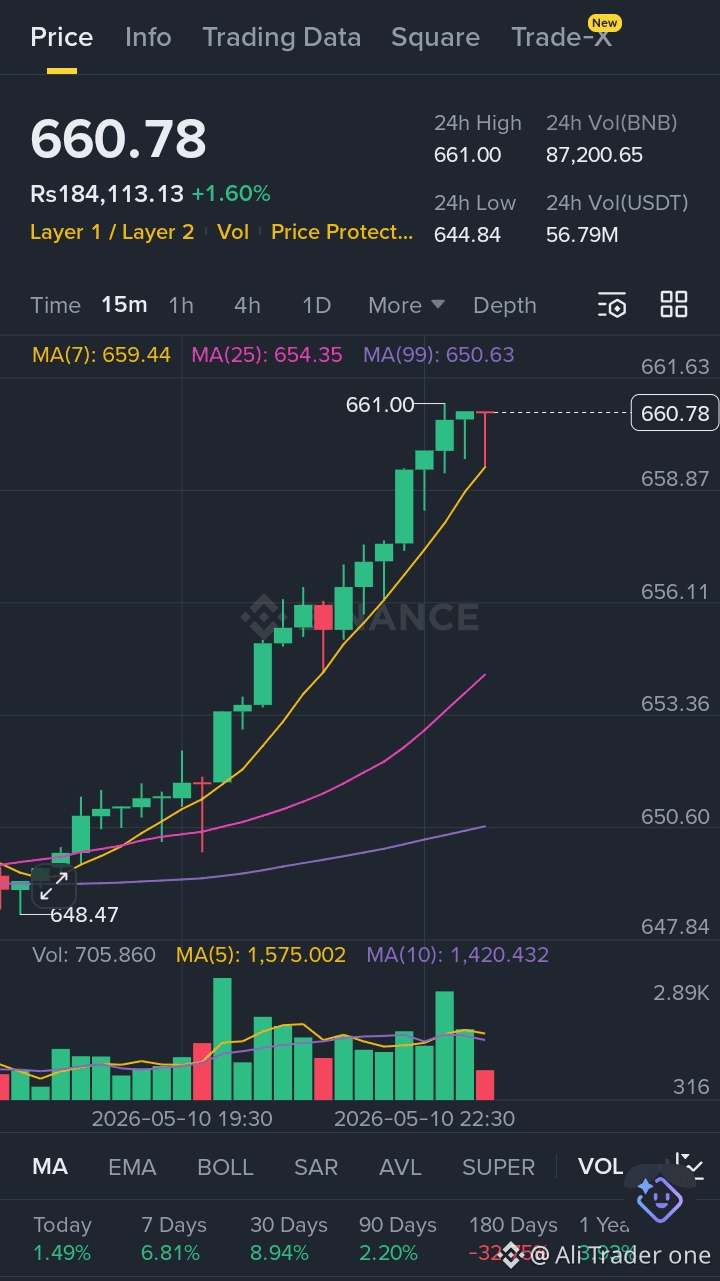The width and height of the screenshot is (720, 1281).
Task: Tap the MA(7): 659.44 legend
Action: pyautogui.click(x=101, y=355)
